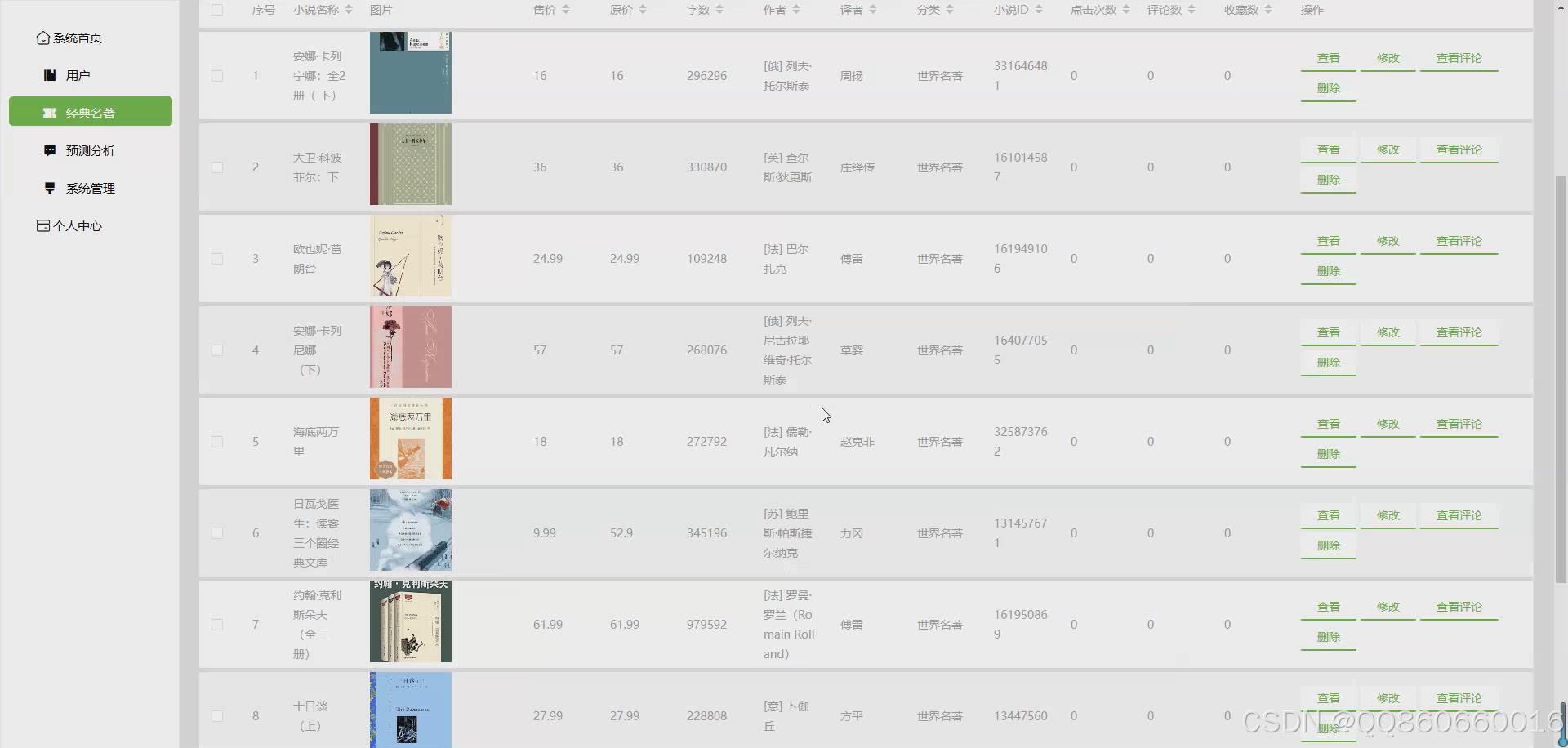Sort by 小说名称 using its sort arrows
Screen dimensions: 1568x748
349,10
